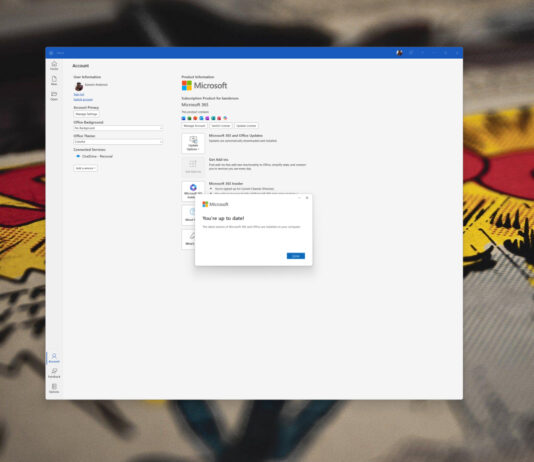The height and width of the screenshot is (462, 534).
Task: Click the "Connected Services" label
Action: 90,149
